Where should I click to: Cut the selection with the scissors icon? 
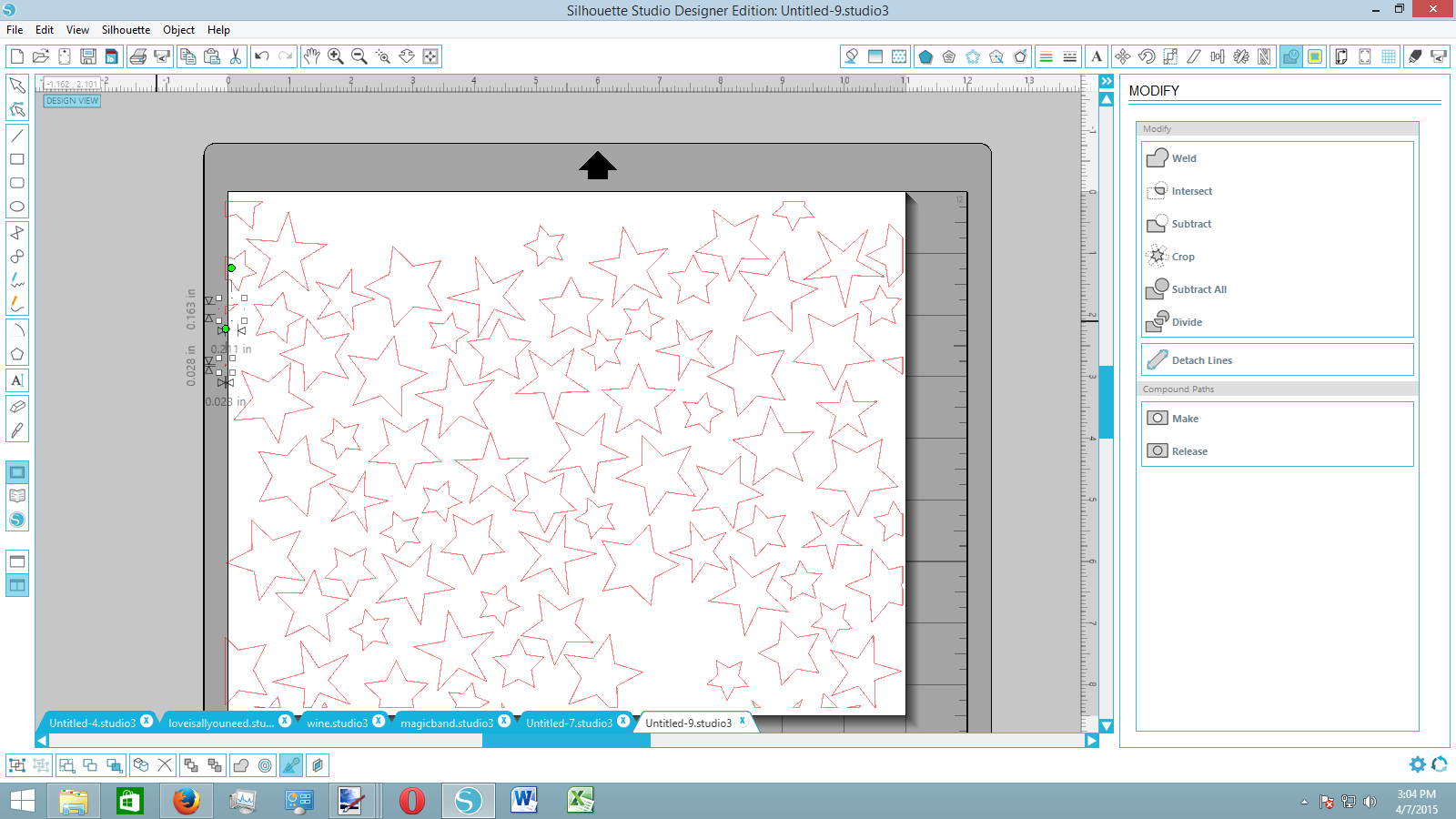coord(236,56)
